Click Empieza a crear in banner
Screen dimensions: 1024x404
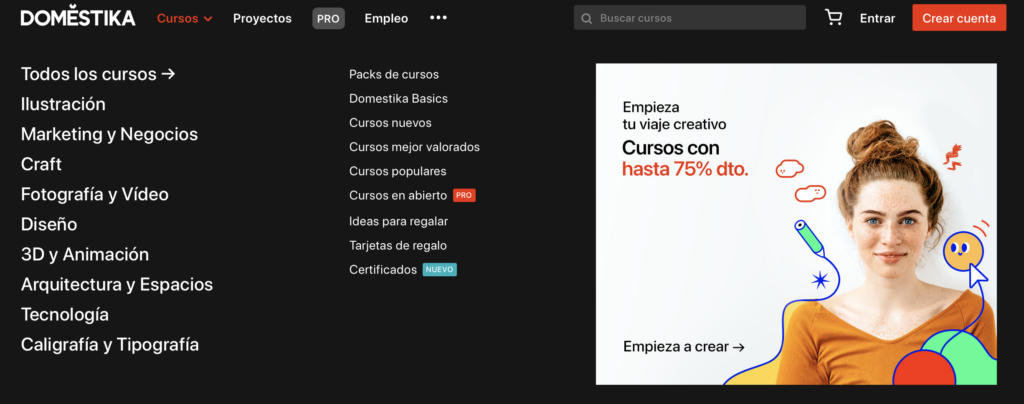click(683, 347)
